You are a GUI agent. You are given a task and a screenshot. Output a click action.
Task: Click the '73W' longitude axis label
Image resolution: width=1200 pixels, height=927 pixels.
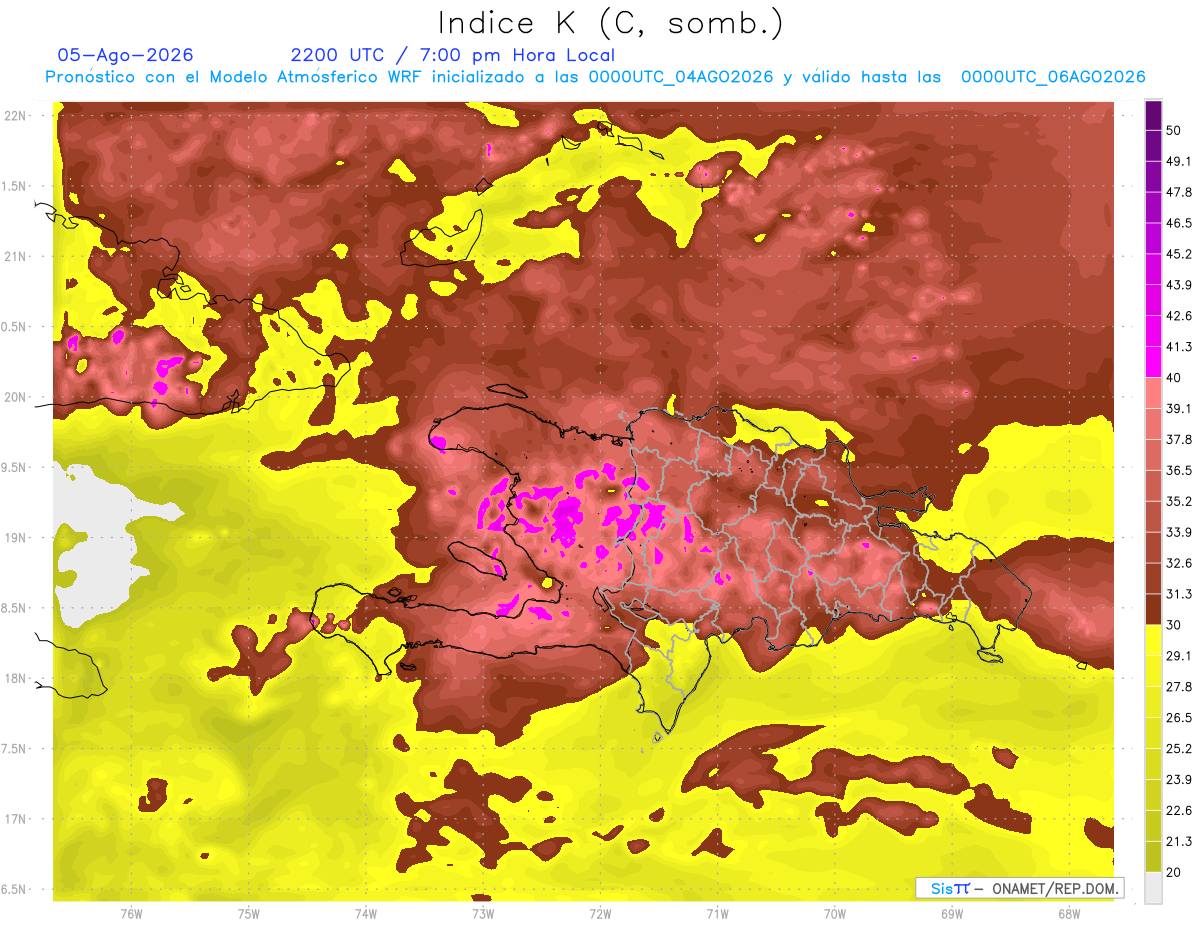tap(483, 914)
